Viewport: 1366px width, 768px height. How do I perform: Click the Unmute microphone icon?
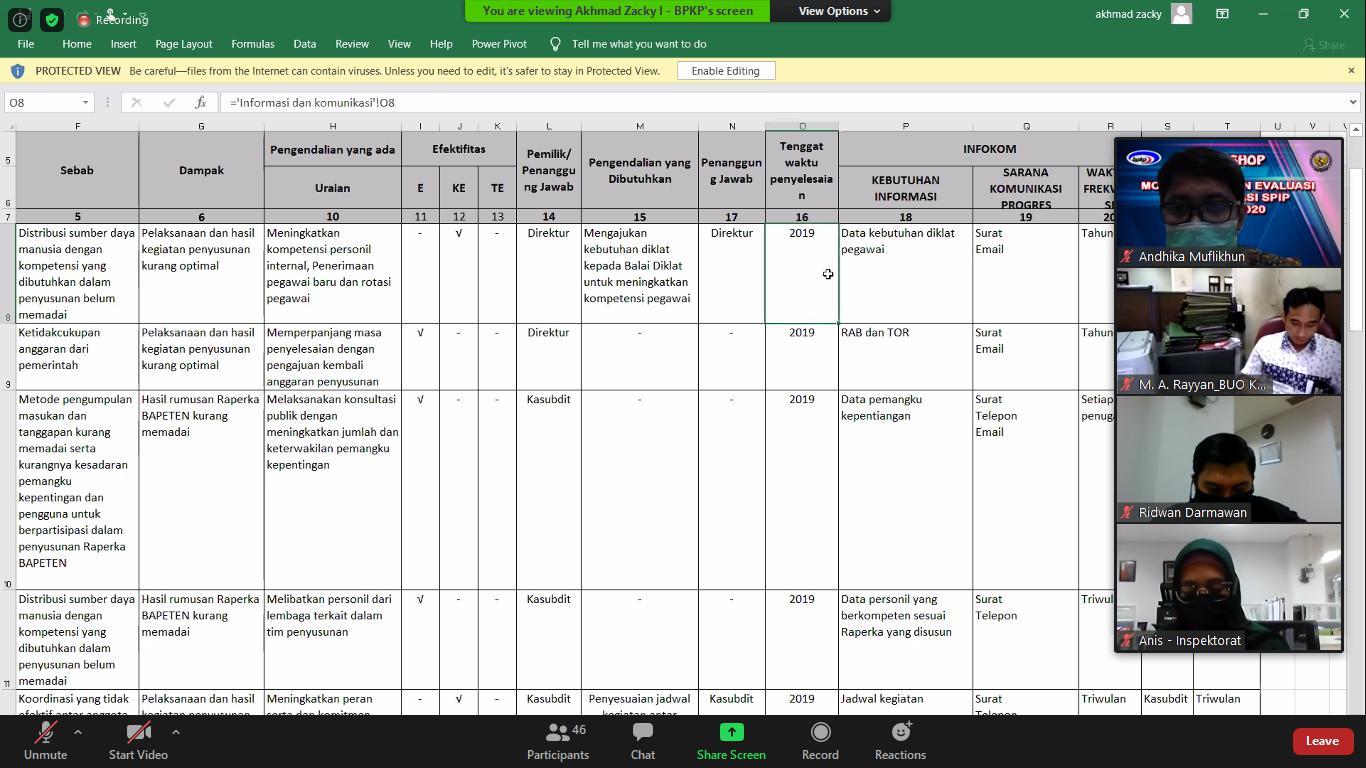pyautogui.click(x=45, y=733)
